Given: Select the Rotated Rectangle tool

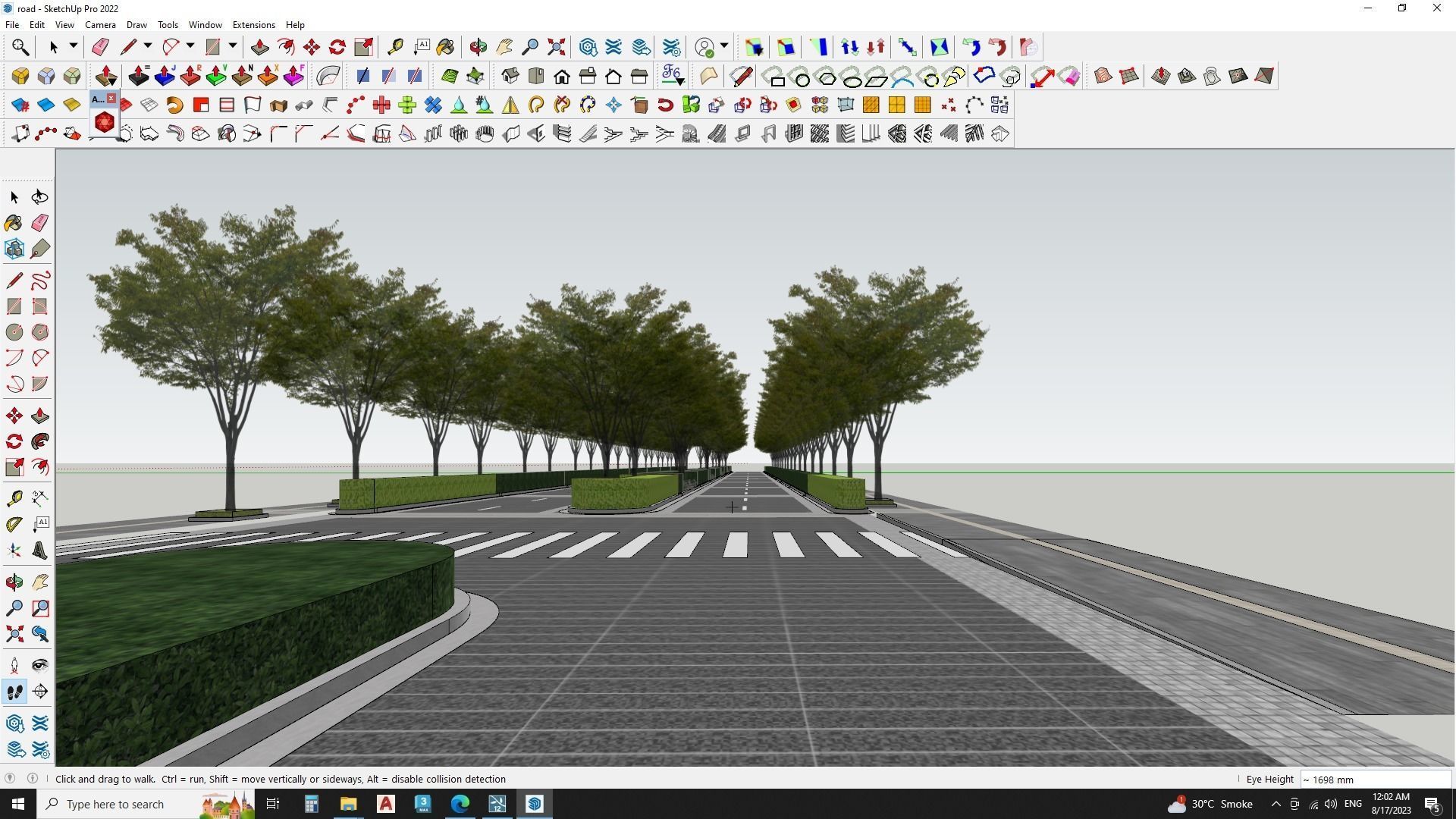Looking at the screenshot, I should (40, 306).
